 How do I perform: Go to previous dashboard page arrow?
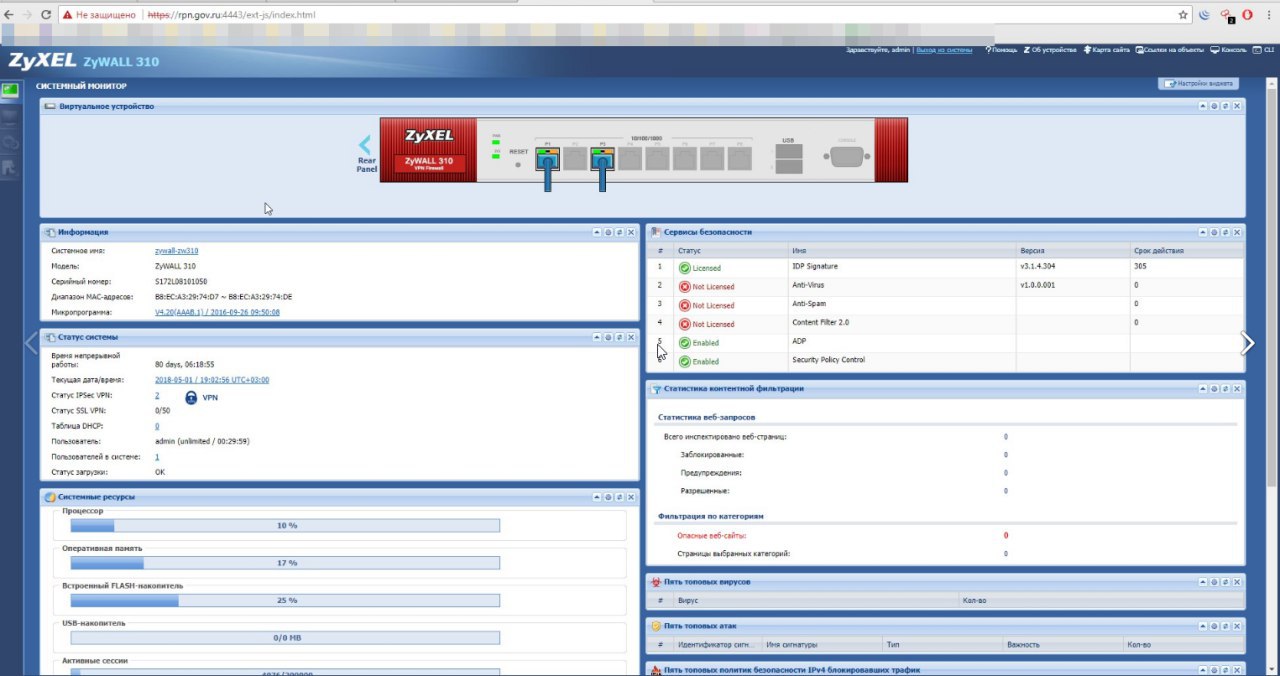coord(31,343)
